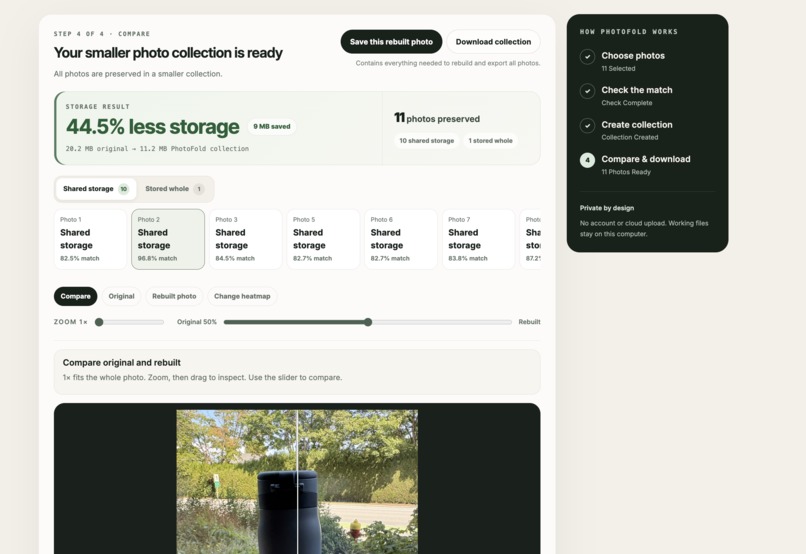This screenshot has height=554, width=806.
Task: Click the Check the match step label
Action: pos(637,90)
